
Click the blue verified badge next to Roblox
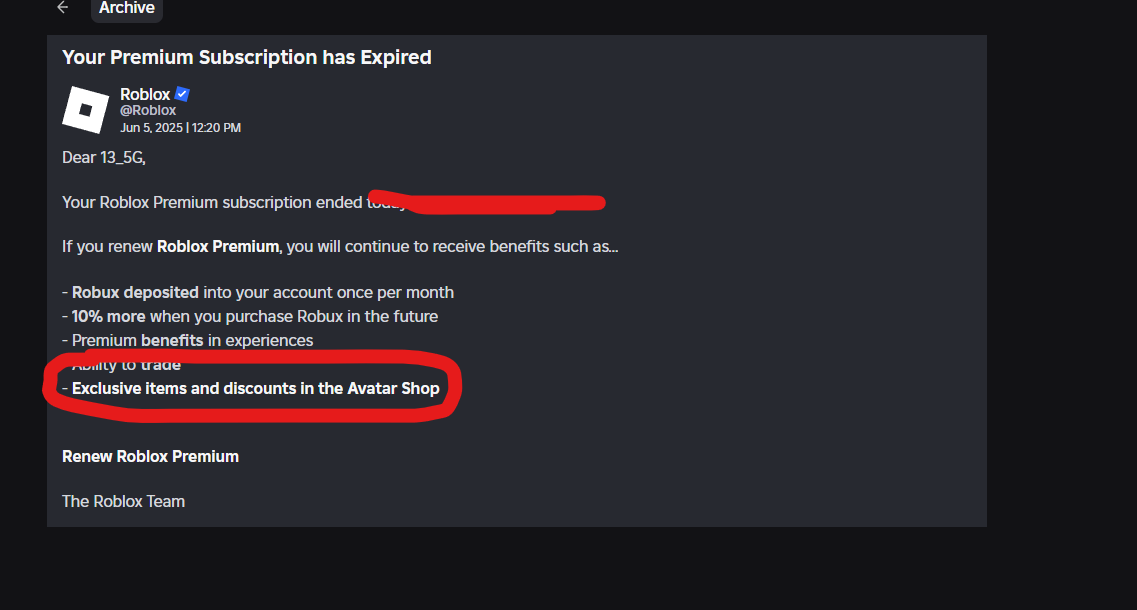182,93
